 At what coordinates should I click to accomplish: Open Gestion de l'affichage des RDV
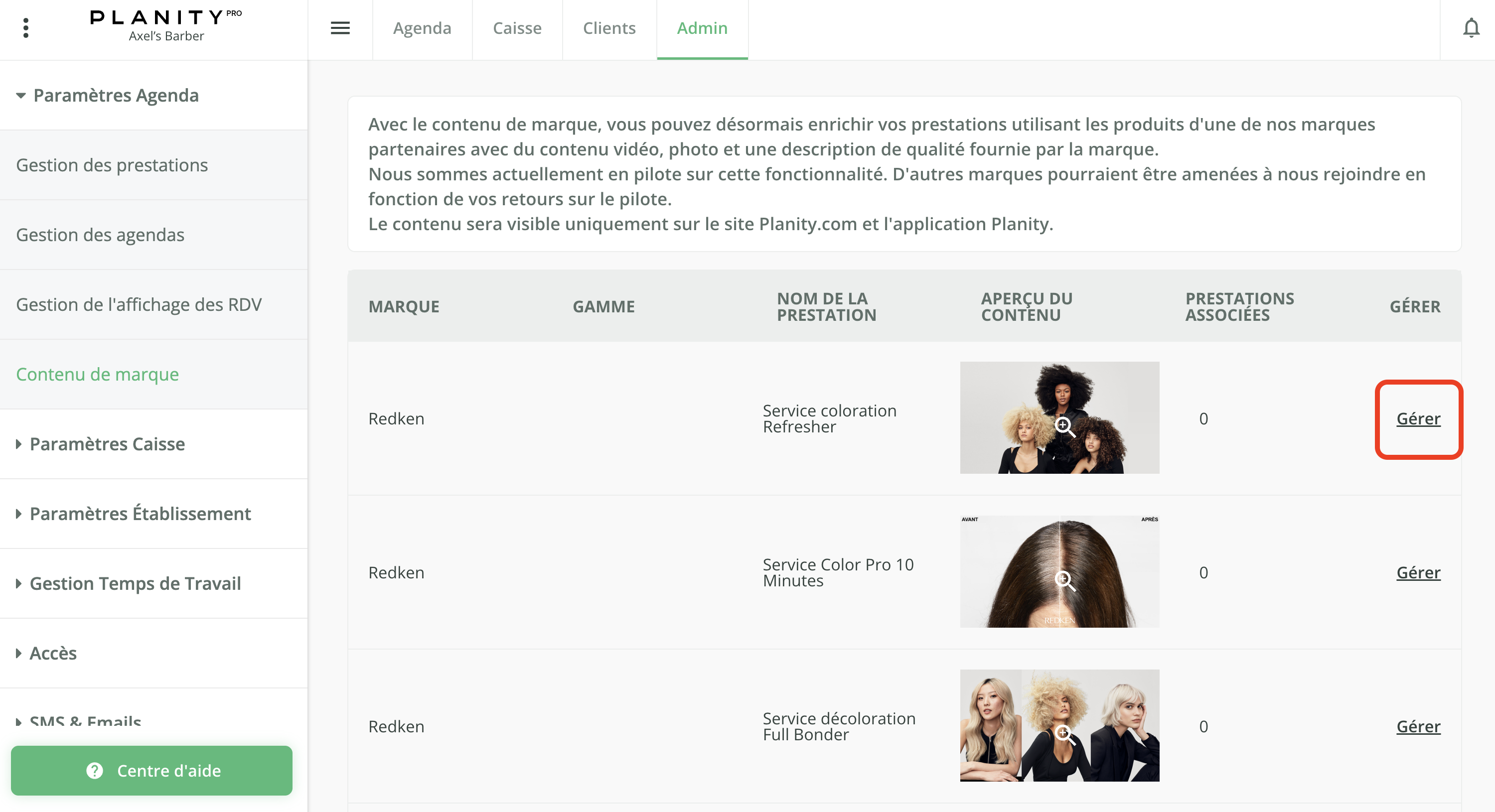[x=139, y=304]
